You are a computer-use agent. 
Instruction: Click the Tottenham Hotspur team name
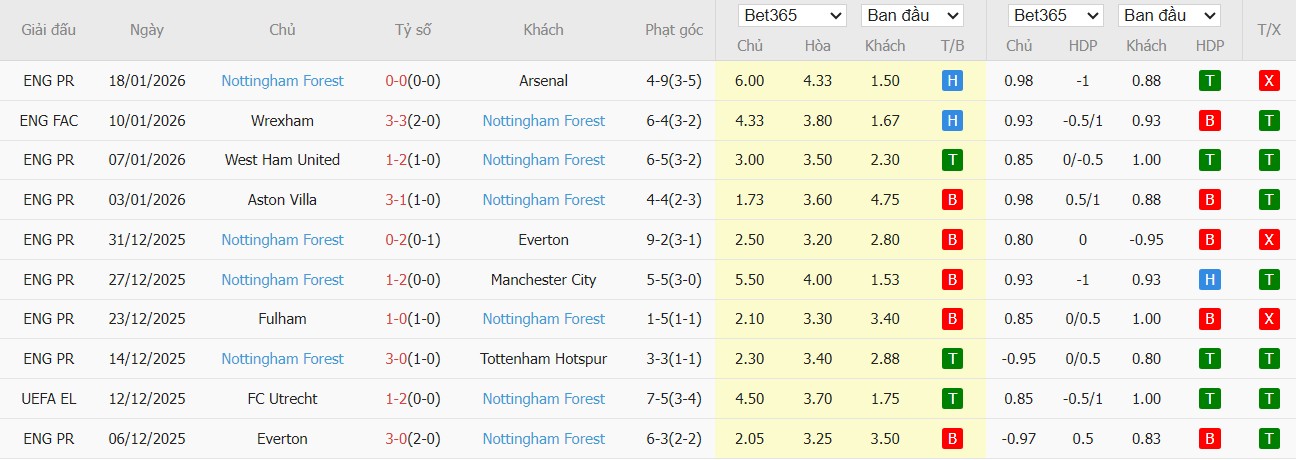(543, 359)
